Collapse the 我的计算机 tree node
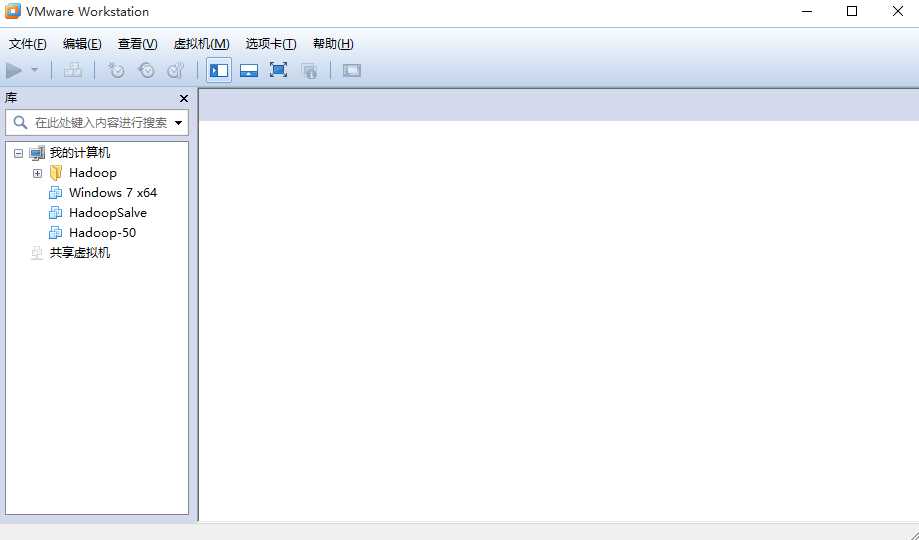The image size is (919, 540). click(19, 154)
